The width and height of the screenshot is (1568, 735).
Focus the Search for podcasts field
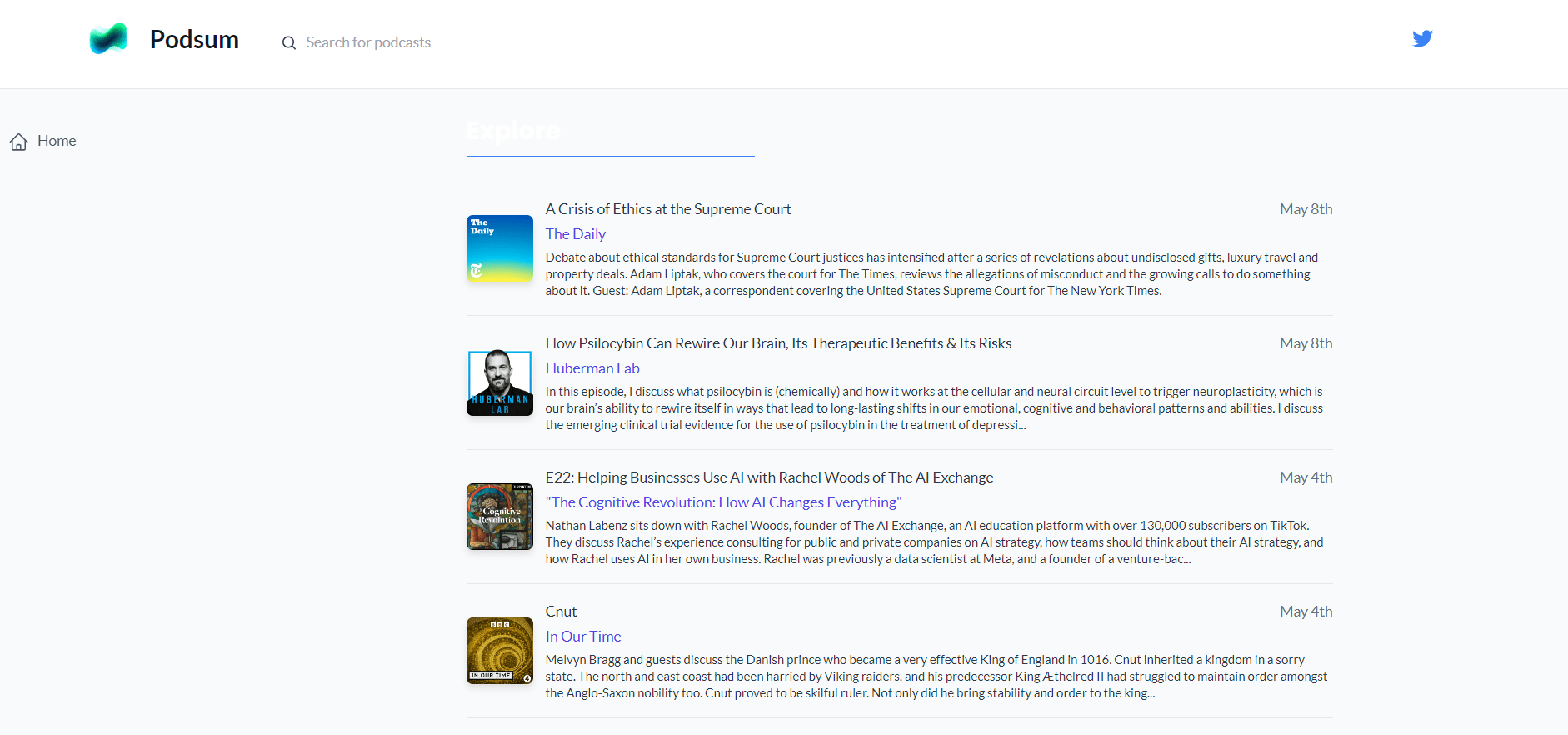(x=368, y=42)
